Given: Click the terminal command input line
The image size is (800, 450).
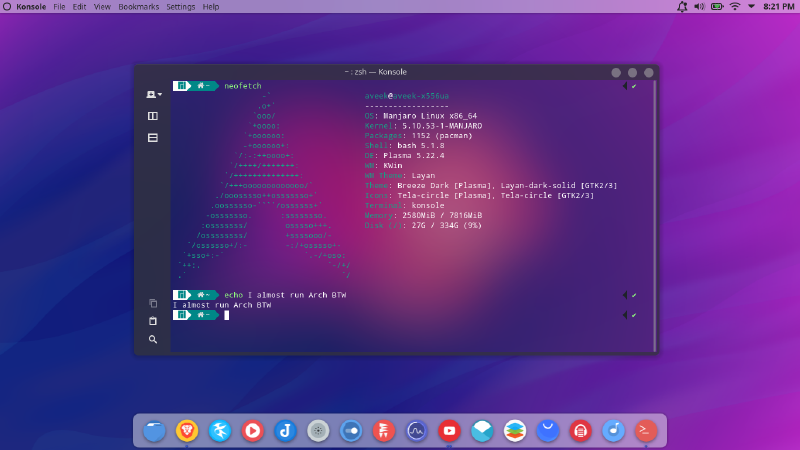Looking at the screenshot, I should click(400, 315).
